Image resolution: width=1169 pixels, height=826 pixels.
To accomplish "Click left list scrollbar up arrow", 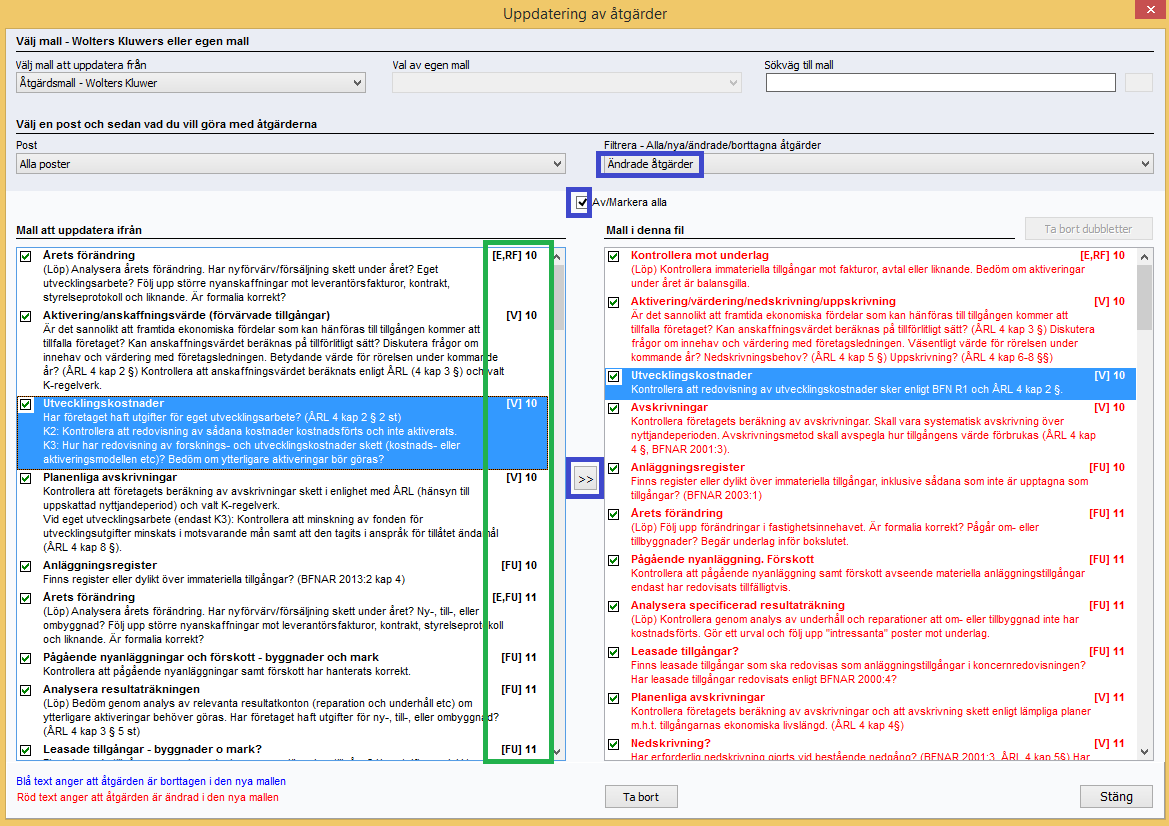I will point(557,257).
